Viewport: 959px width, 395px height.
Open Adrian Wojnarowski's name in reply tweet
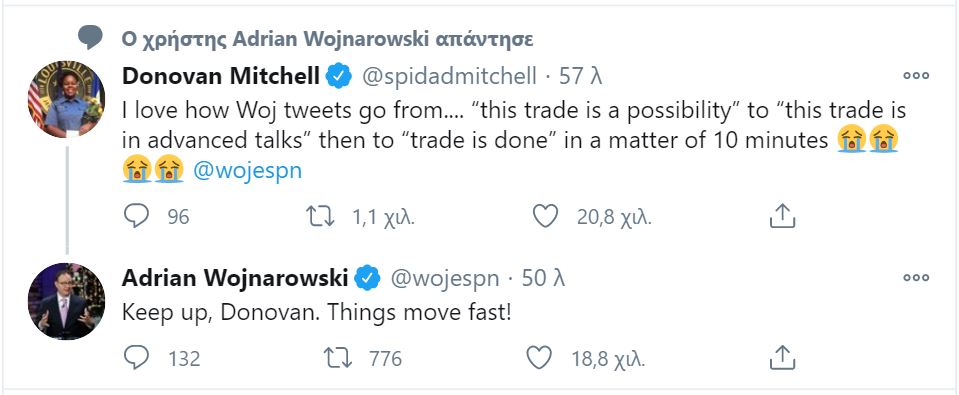point(235,278)
